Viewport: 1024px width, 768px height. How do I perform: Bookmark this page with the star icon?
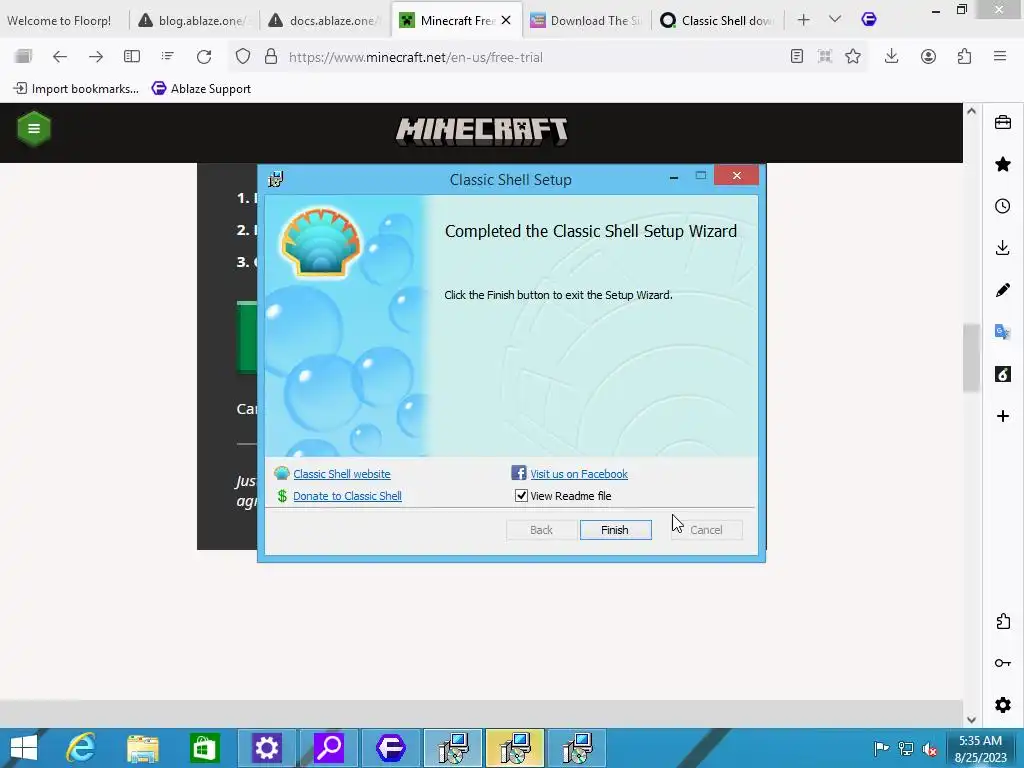(x=853, y=57)
